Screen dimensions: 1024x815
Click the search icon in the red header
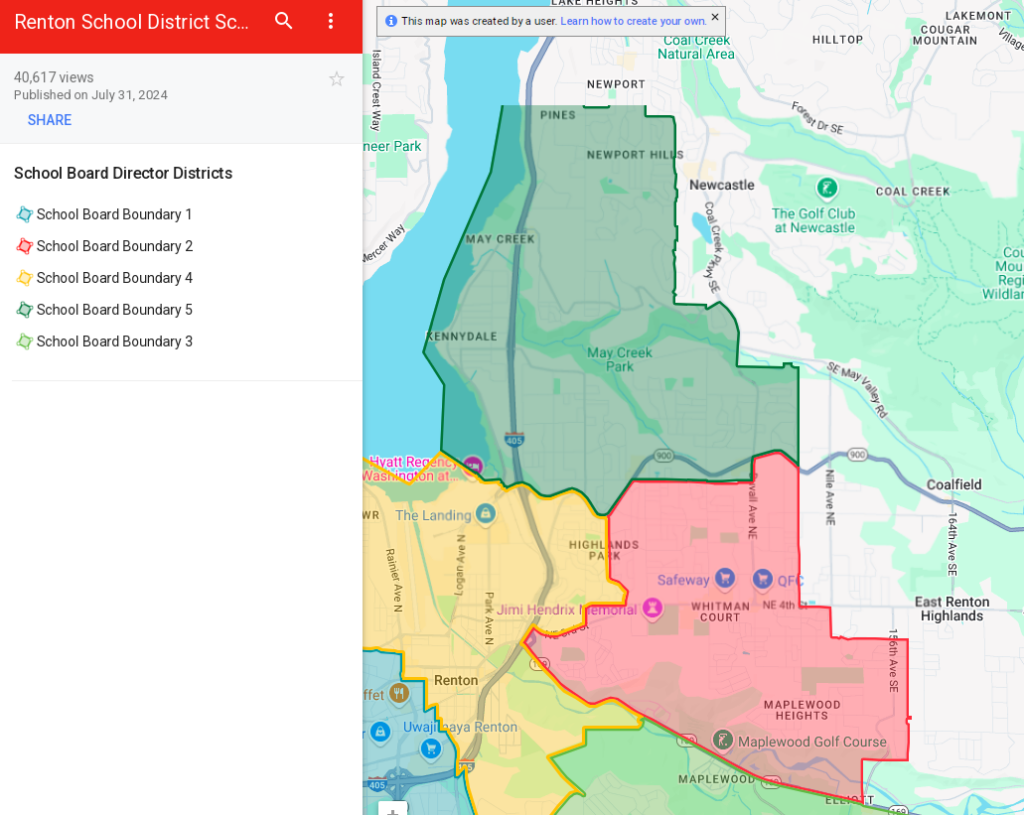click(284, 21)
